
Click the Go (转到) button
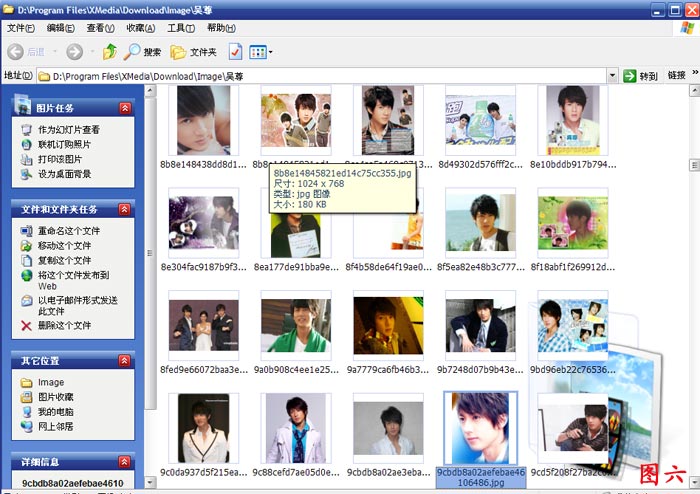(x=641, y=76)
